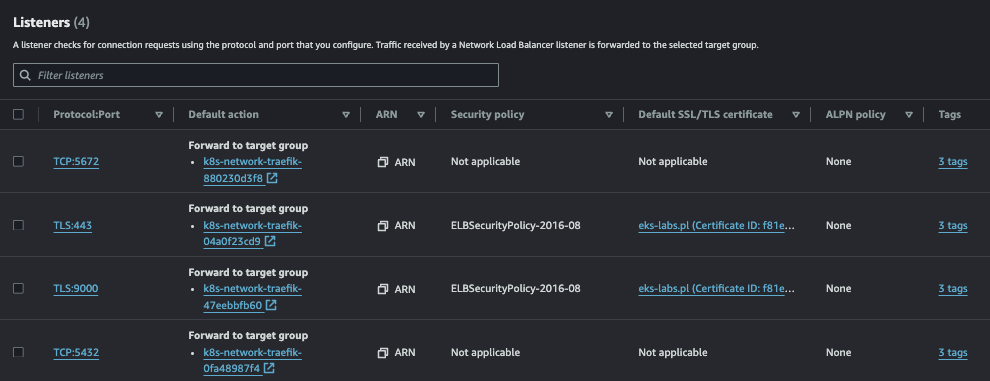Click the Listeners (4) heading
Viewport: 990px width, 381px height.
[x=51, y=23]
